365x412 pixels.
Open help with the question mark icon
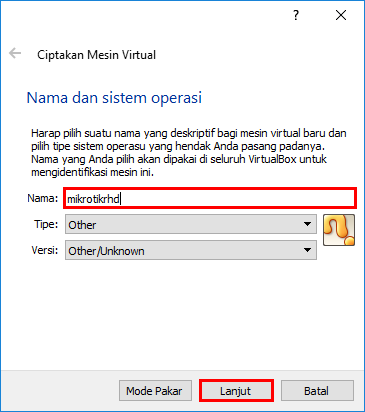click(296, 15)
